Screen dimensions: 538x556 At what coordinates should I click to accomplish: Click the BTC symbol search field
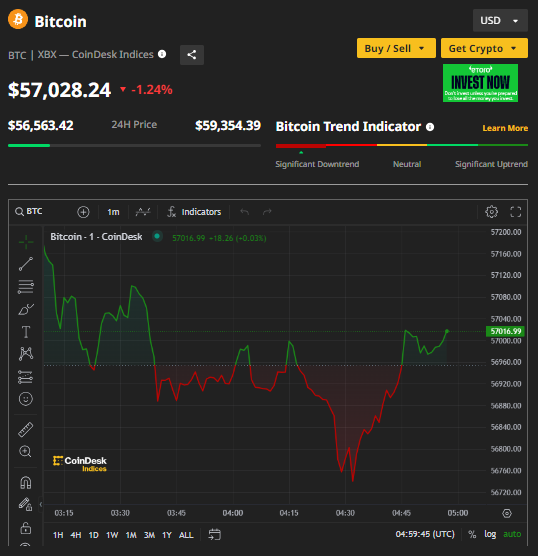click(43, 212)
